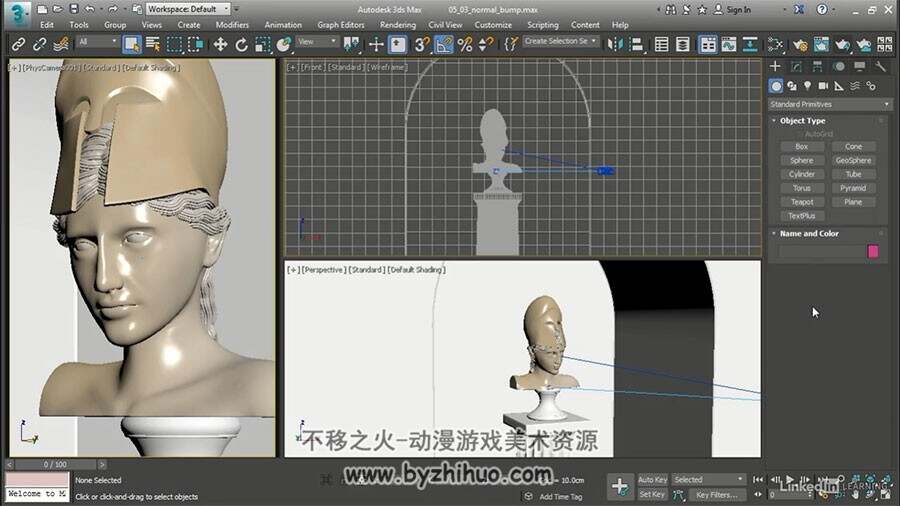Image resolution: width=900 pixels, height=506 pixels.
Task: Select the Select and Place tool
Action: 284,44
